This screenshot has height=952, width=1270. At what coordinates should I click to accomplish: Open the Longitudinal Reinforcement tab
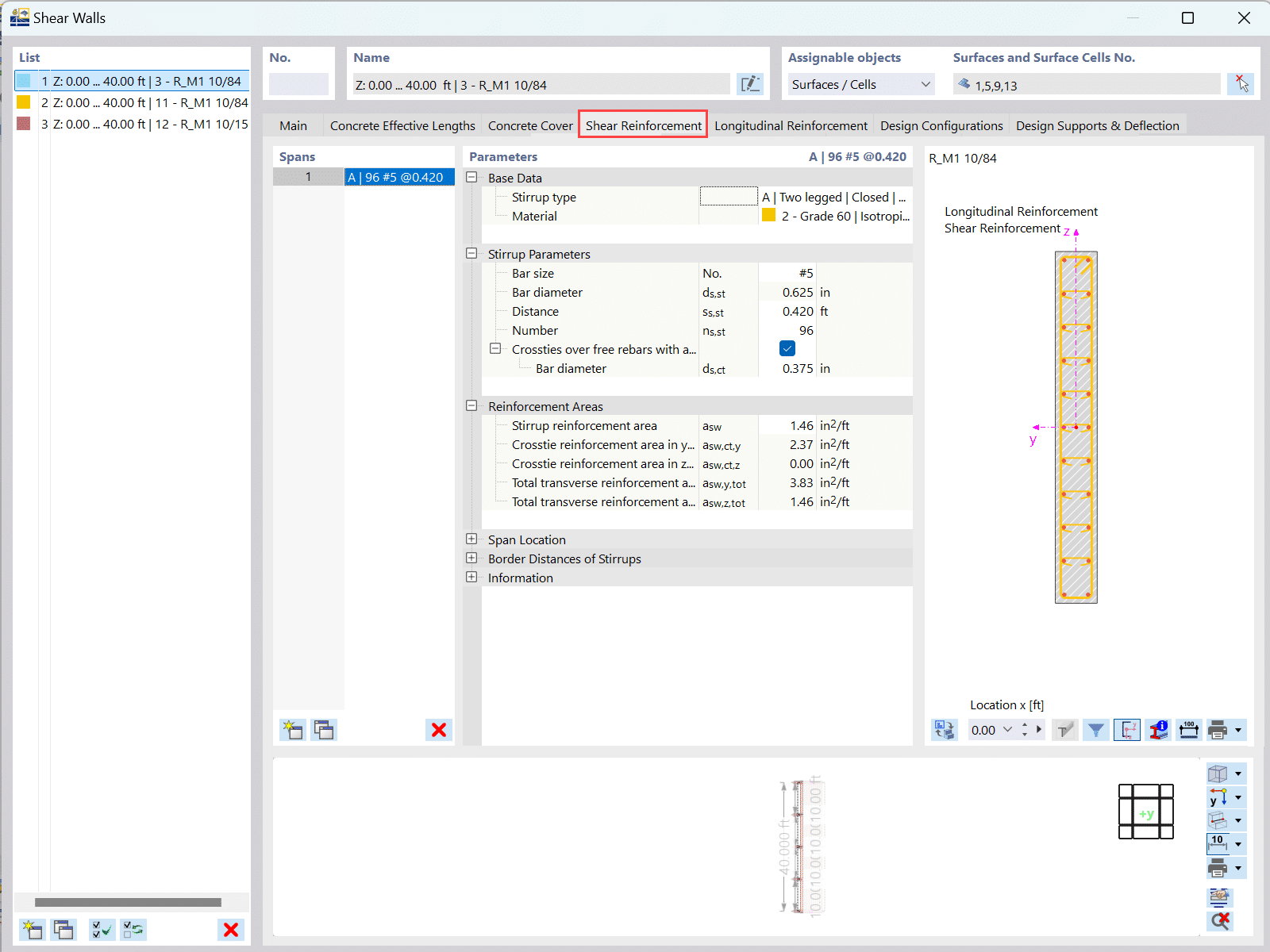[791, 125]
